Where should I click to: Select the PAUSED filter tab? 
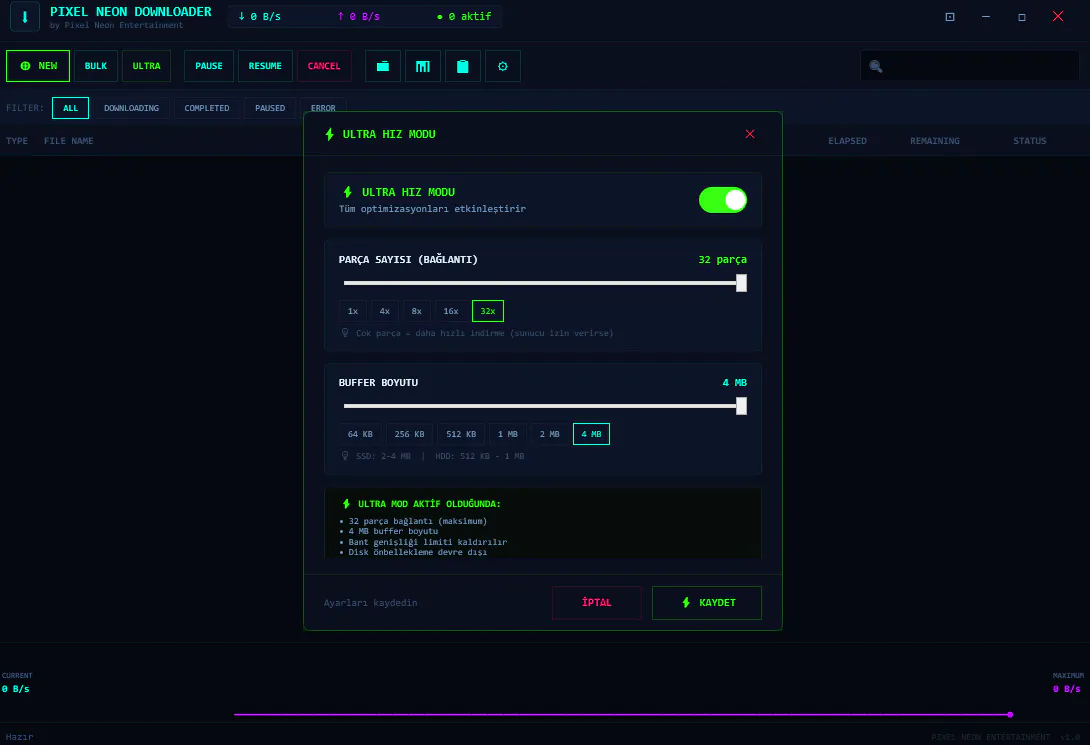(x=270, y=108)
